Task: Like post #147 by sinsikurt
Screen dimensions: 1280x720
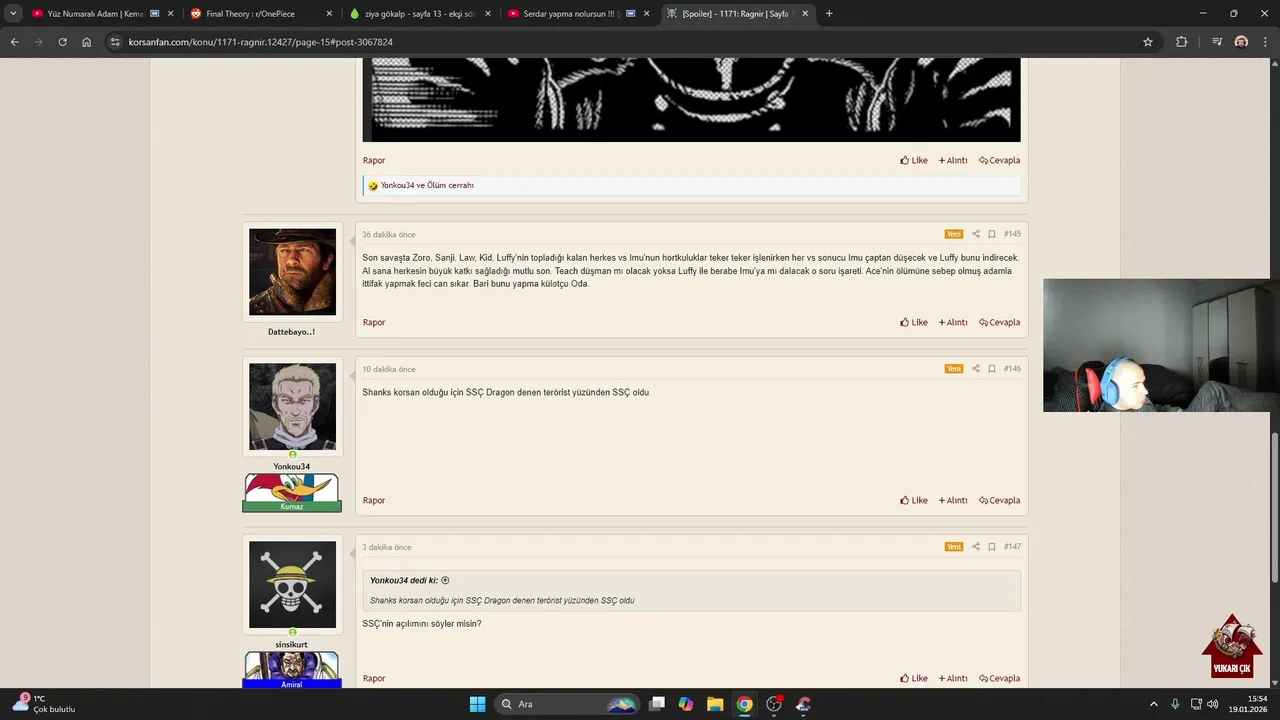Action: [914, 678]
